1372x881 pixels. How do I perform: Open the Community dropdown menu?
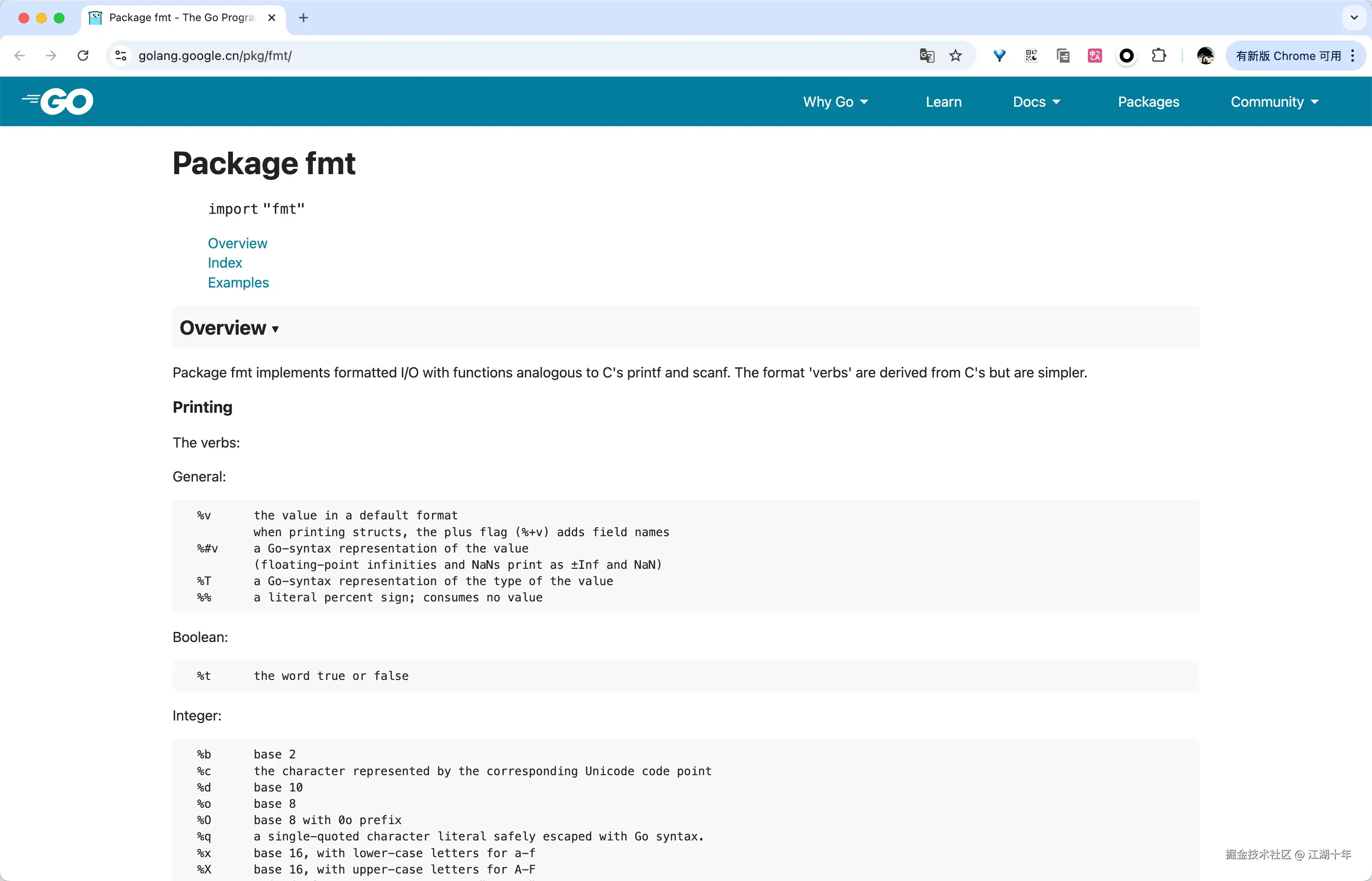tap(1273, 101)
